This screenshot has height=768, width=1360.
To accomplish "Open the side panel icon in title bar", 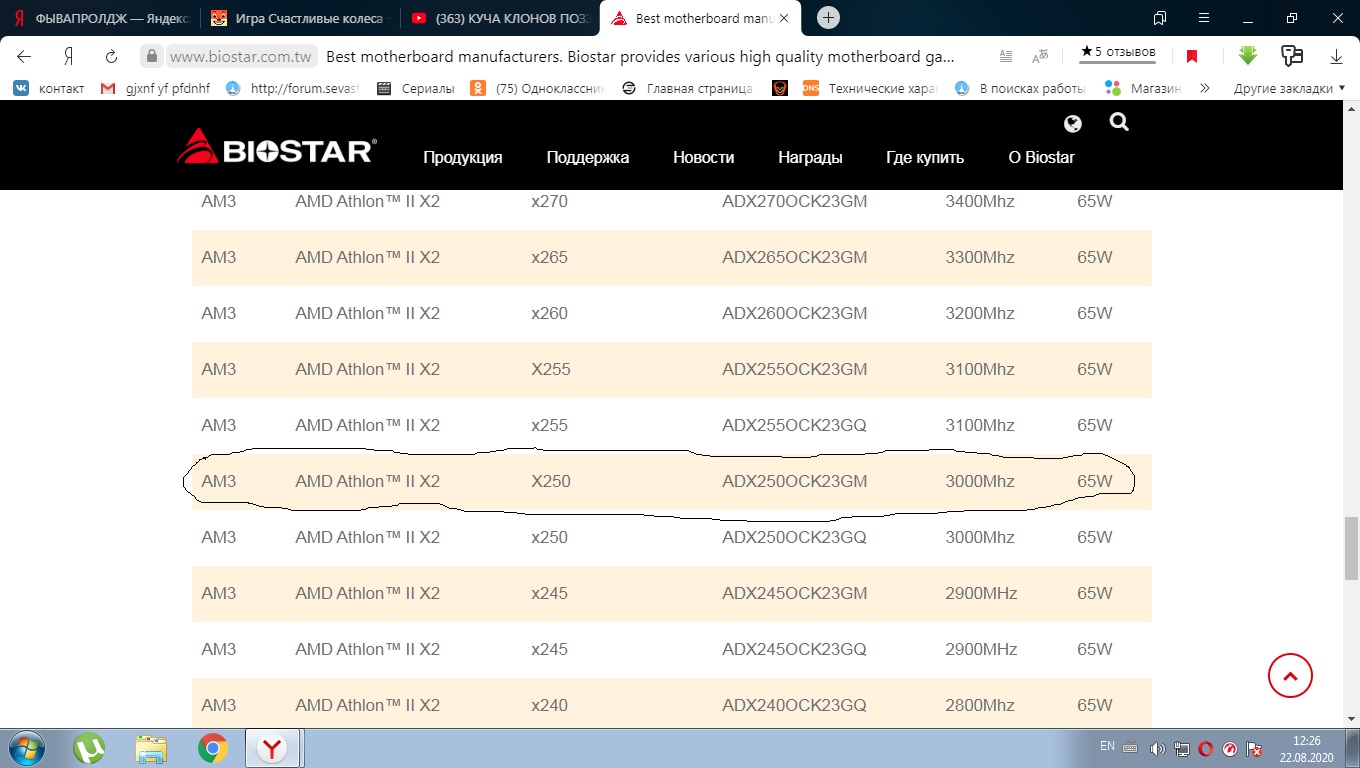I will (x=1160, y=18).
